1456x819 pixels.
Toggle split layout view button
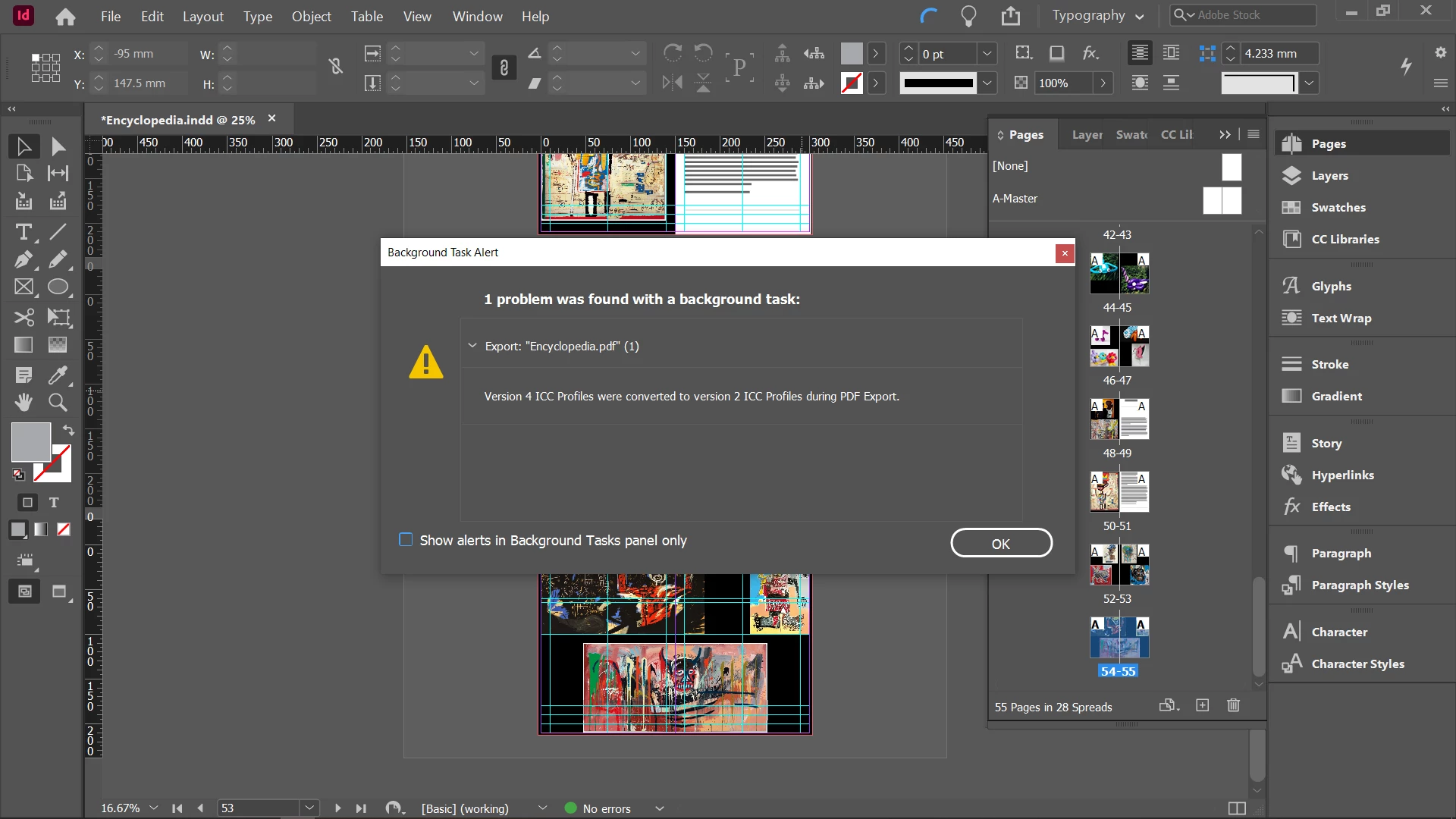point(1237,808)
